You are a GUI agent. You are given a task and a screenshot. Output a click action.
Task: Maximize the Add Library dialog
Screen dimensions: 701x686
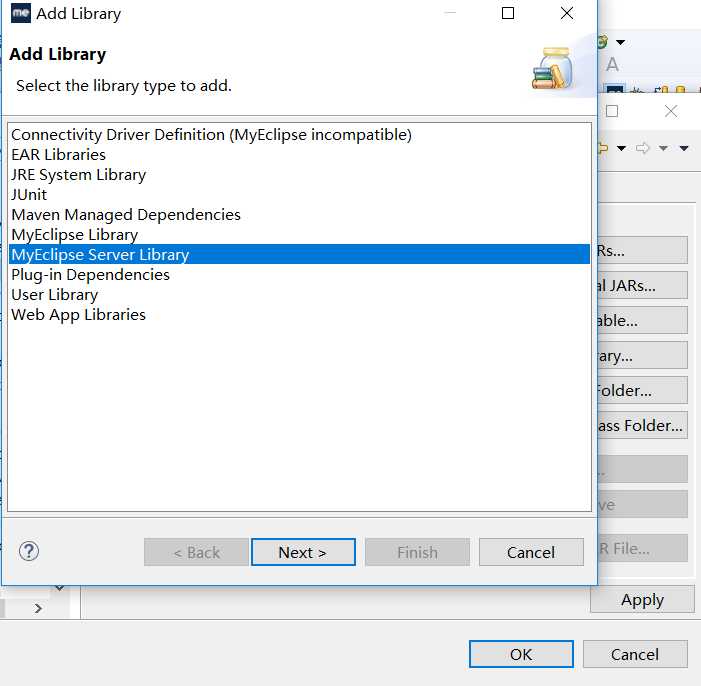click(x=508, y=13)
